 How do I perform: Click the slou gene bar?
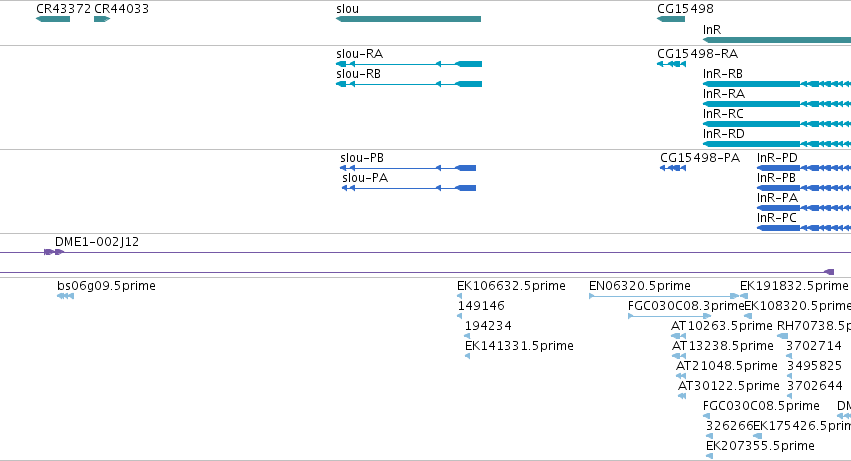[408, 19]
